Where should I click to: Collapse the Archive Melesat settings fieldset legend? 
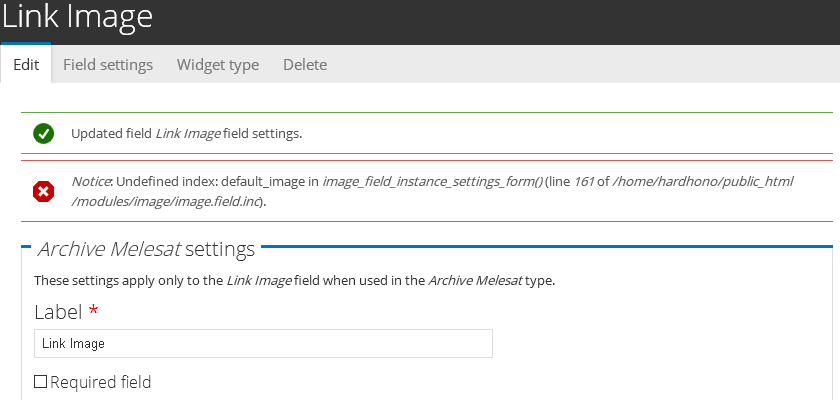(x=146, y=248)
